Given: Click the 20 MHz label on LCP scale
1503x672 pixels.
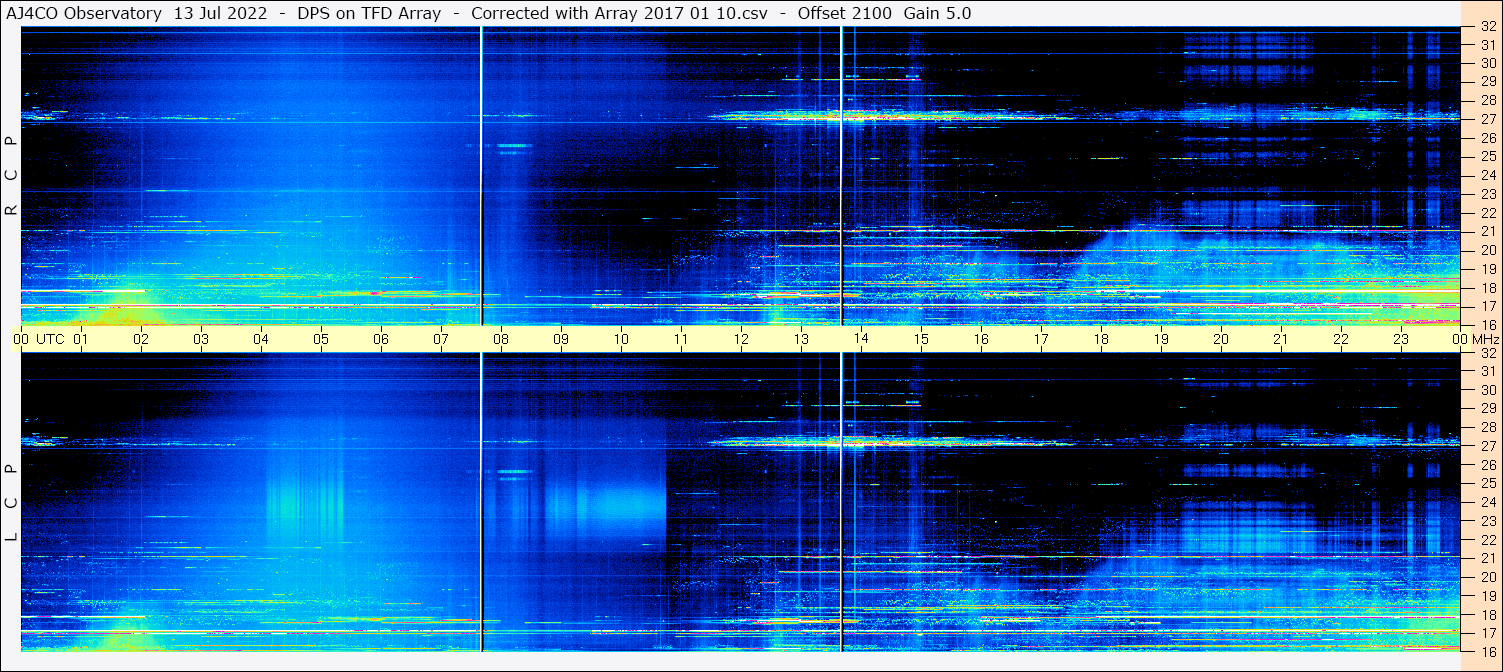Looking at the screenshot, I should pos(1487,577).
